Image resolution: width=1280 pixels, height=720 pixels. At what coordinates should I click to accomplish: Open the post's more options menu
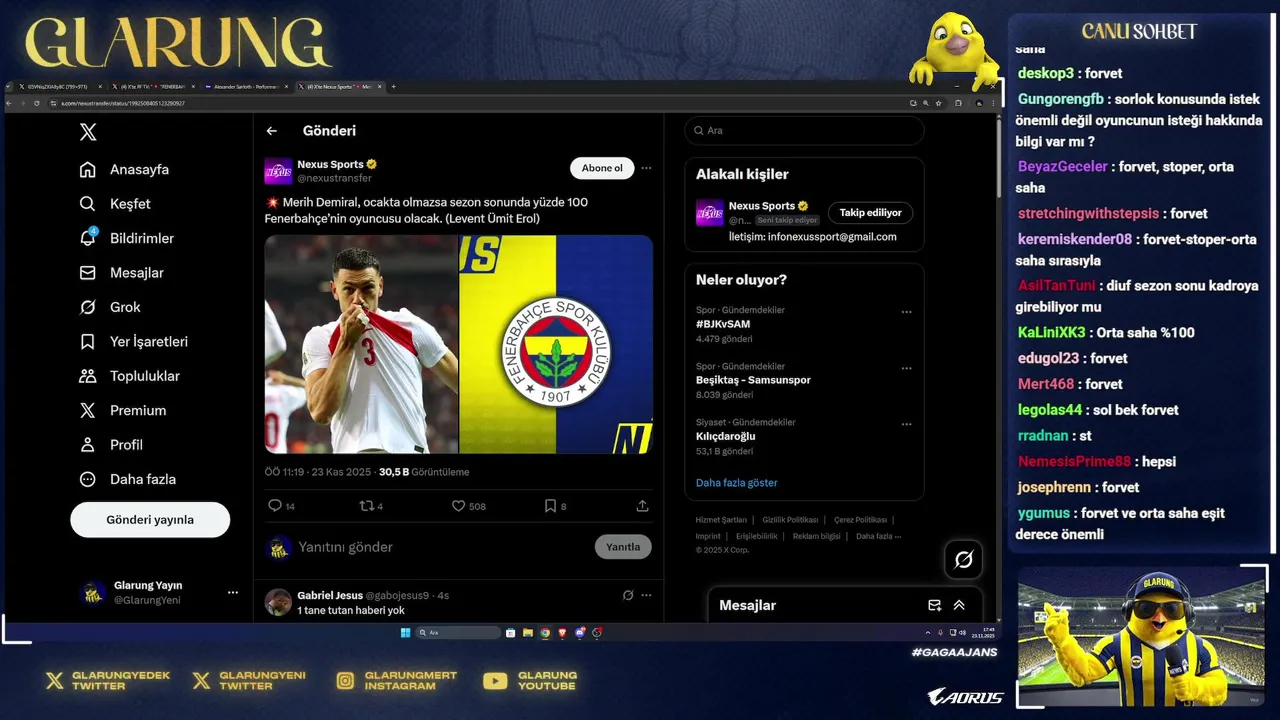click(646, 168)
